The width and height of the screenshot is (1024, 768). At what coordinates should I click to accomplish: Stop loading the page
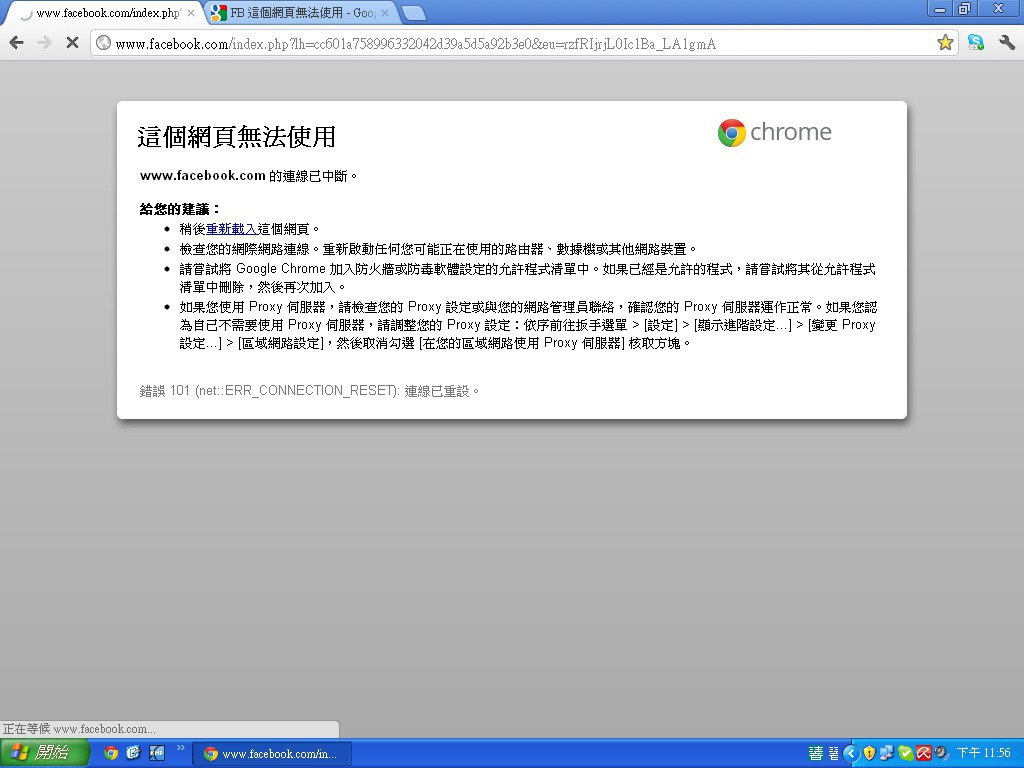coord(72,43)
